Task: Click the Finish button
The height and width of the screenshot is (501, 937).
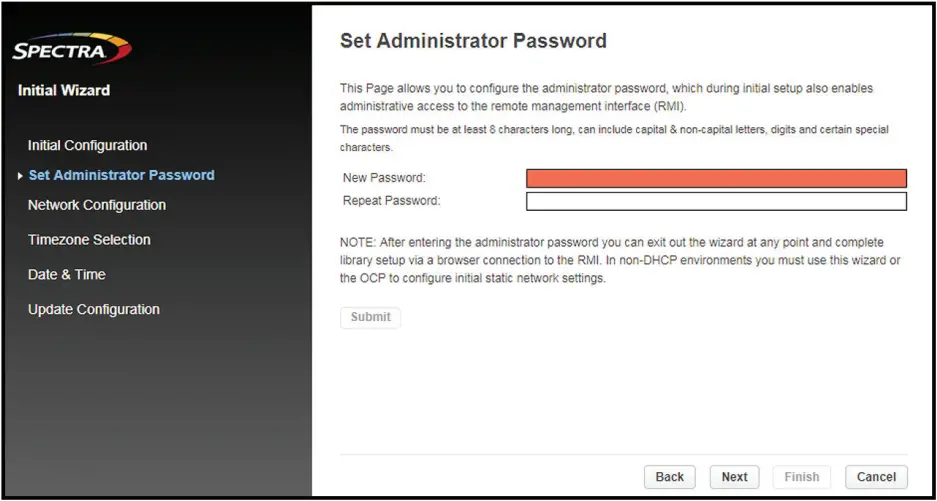Action: tap(801, 477)
